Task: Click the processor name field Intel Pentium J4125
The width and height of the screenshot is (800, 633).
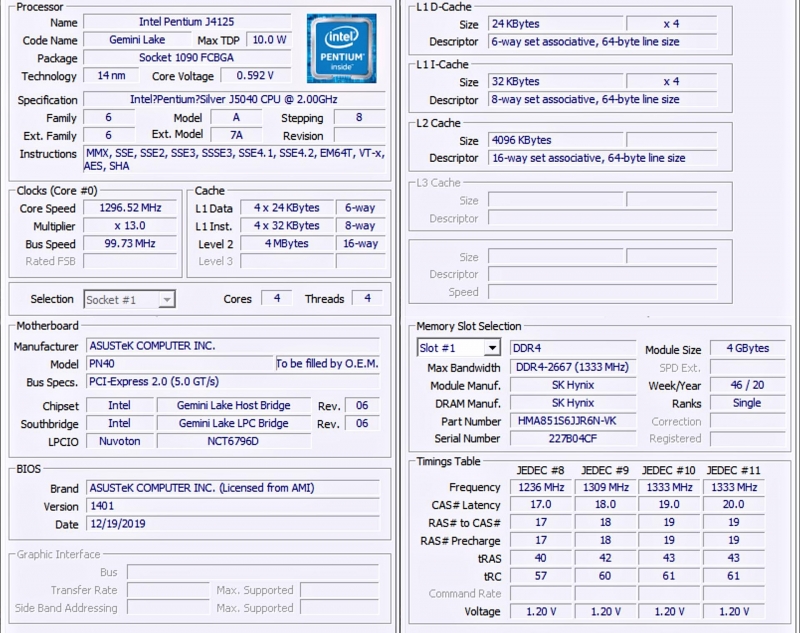Action: tap(187, 22)
